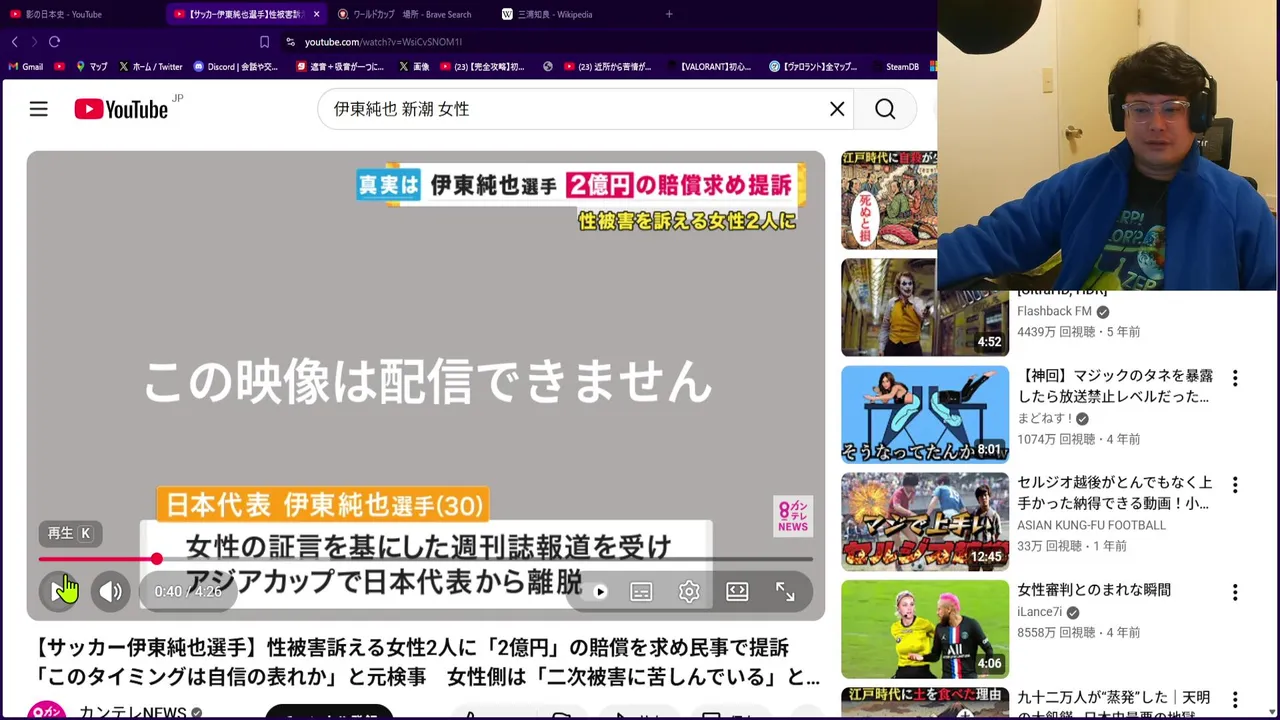Mute the video with speaker icon
The width and height of the screenshot is (1280, 720).
[111, 591]
